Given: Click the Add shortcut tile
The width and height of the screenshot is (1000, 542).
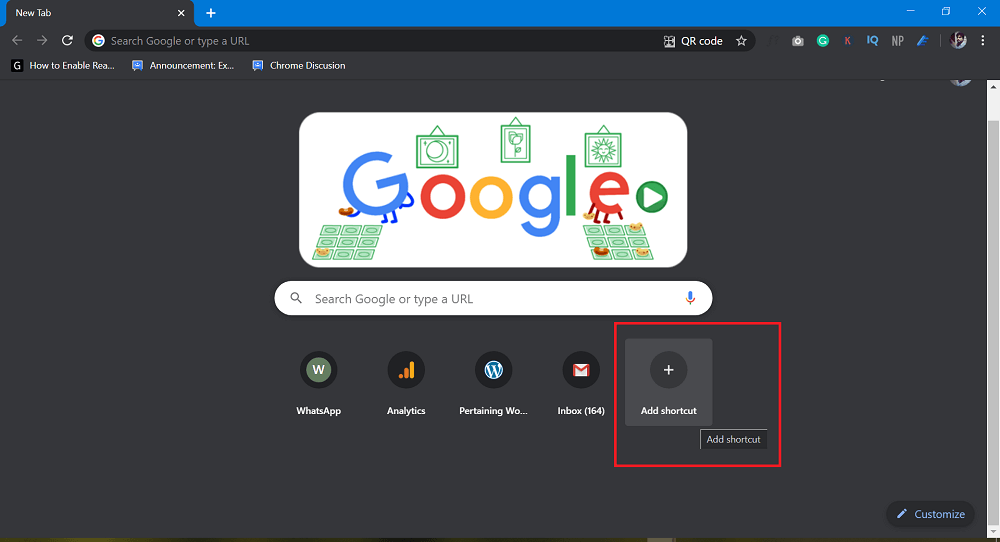Looking at the screenshot, I should tap(668, 383).
